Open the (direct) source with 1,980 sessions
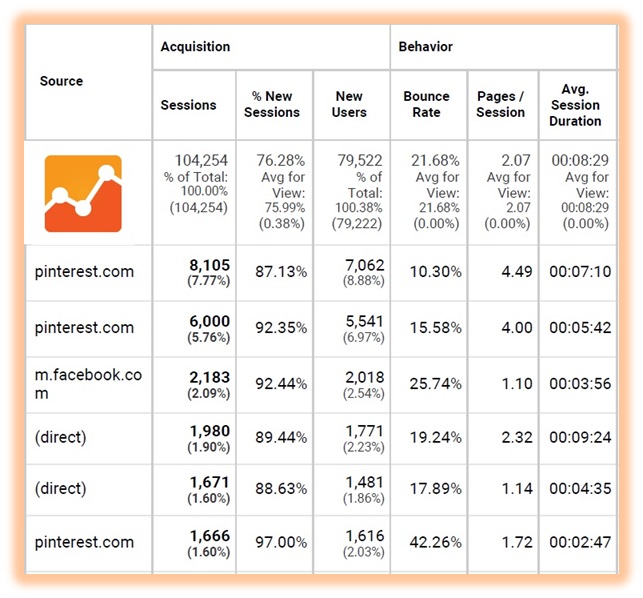 point(61,437)
